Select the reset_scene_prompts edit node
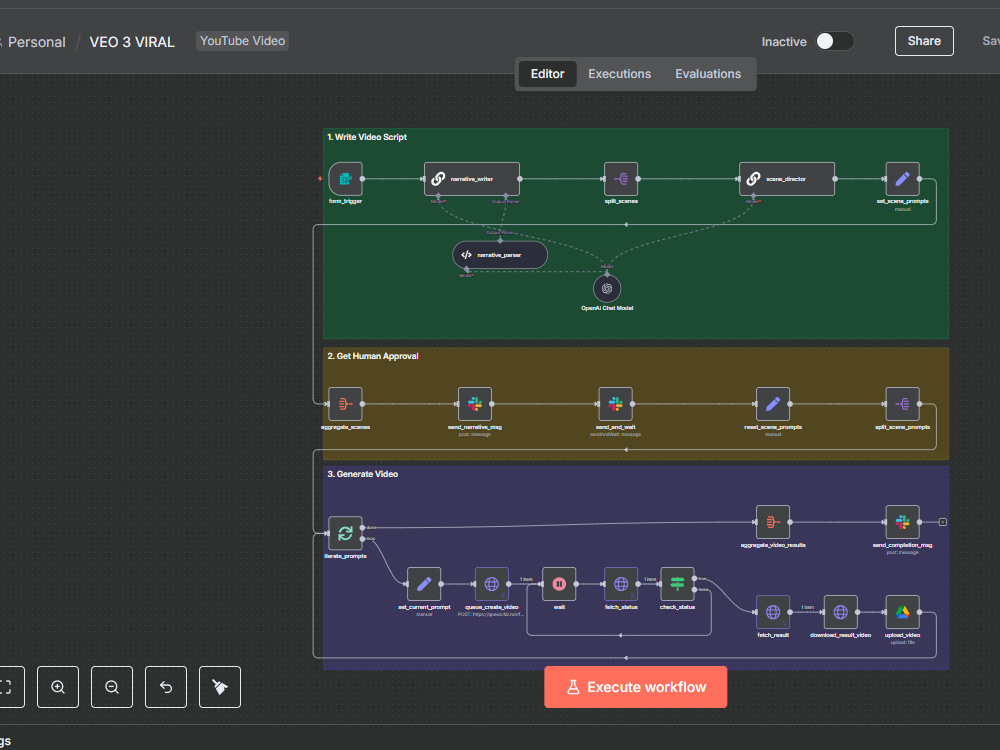The height and width of the screenshot is (750, 1000). pos(773,404)
